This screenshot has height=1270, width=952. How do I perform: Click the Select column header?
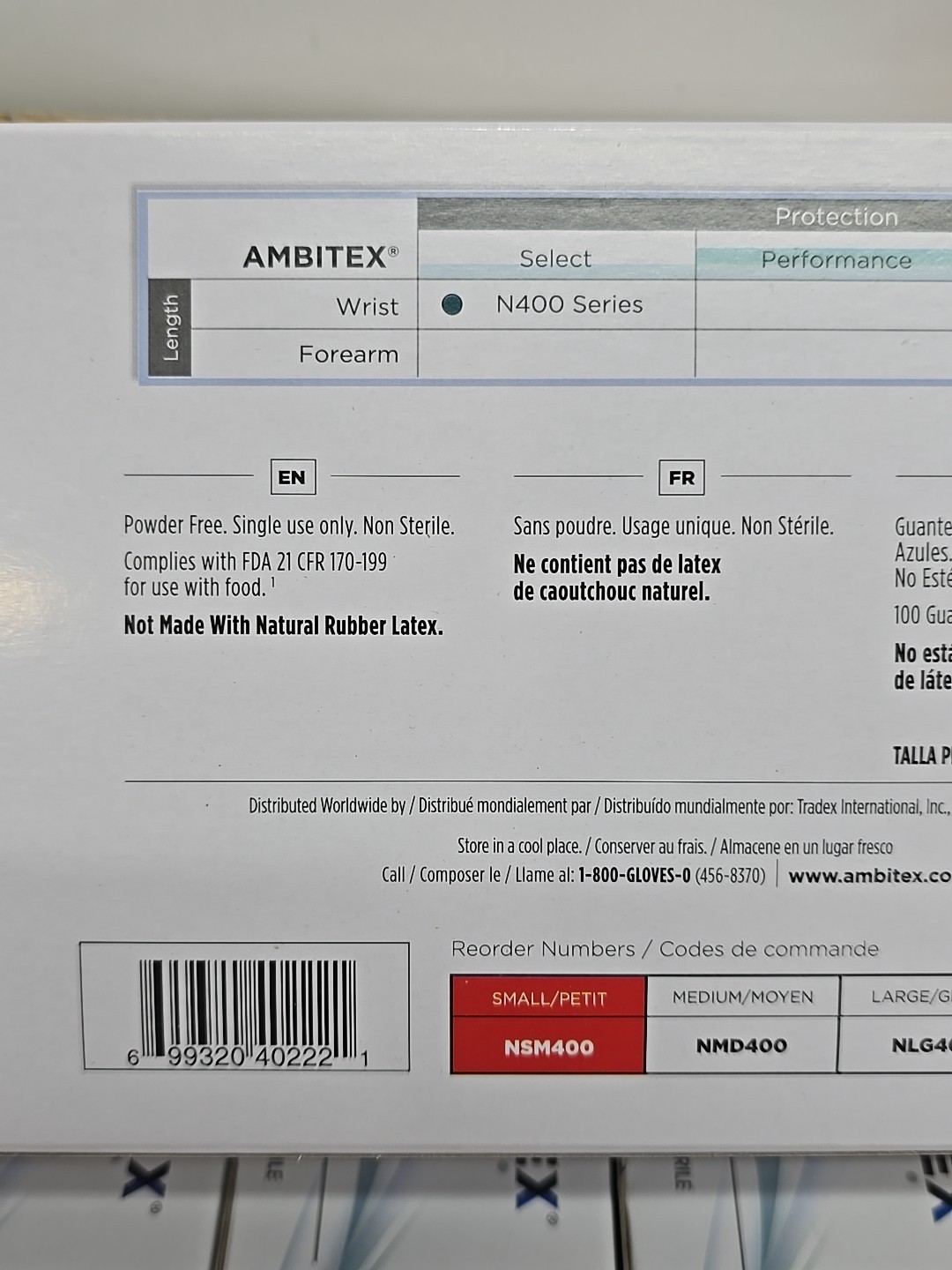click(x=555, y=258)
